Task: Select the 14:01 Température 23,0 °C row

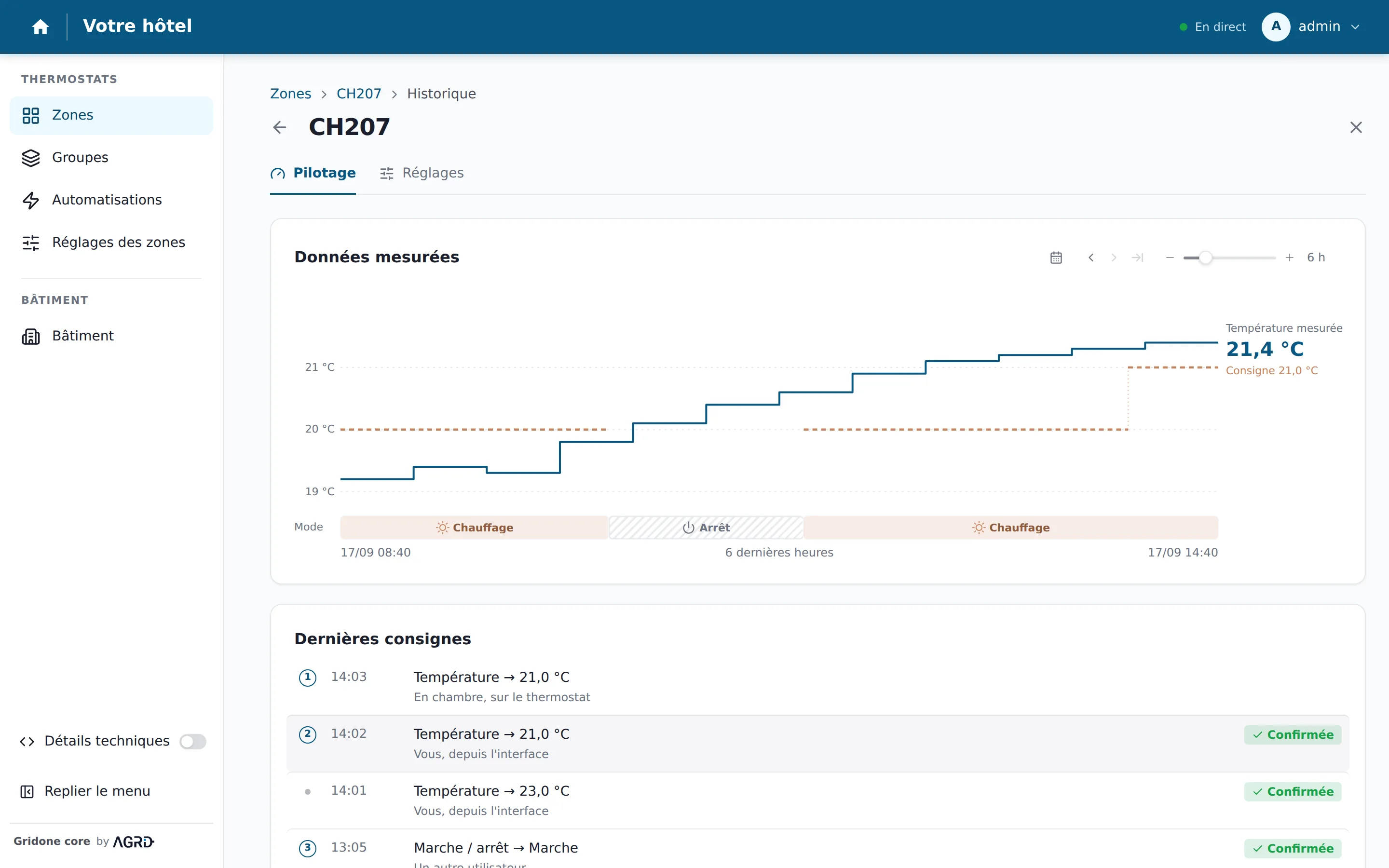Action: 818,801
